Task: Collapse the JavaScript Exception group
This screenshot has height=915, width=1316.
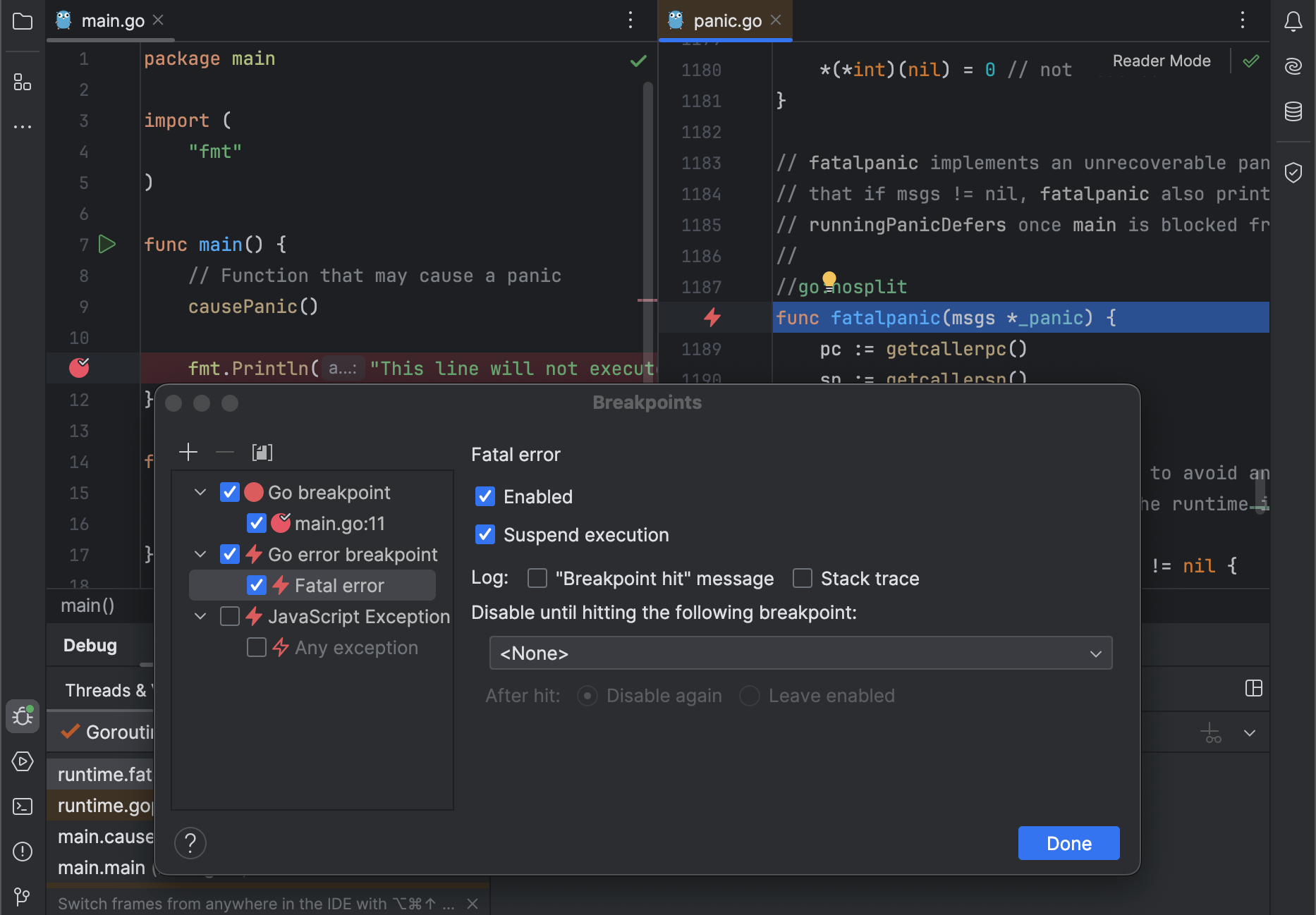Action: coord(200,615)
